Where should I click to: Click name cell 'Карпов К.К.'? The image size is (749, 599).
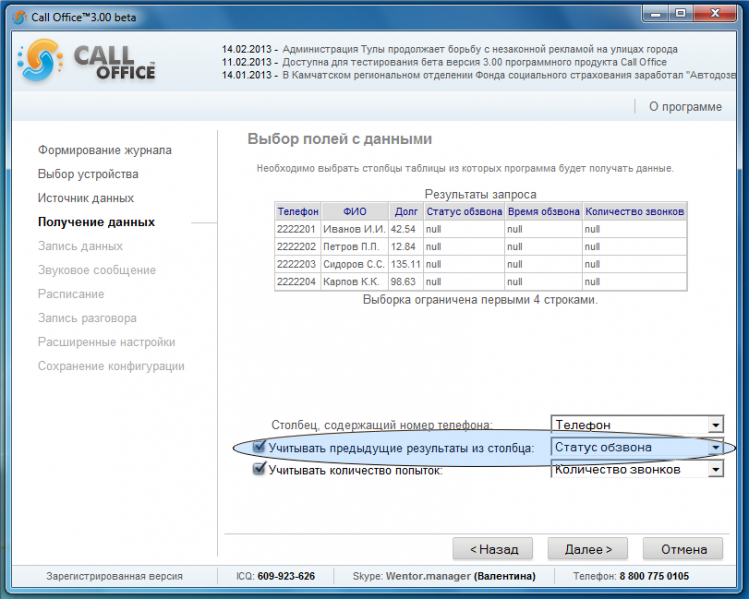click(x=355, y=281)
